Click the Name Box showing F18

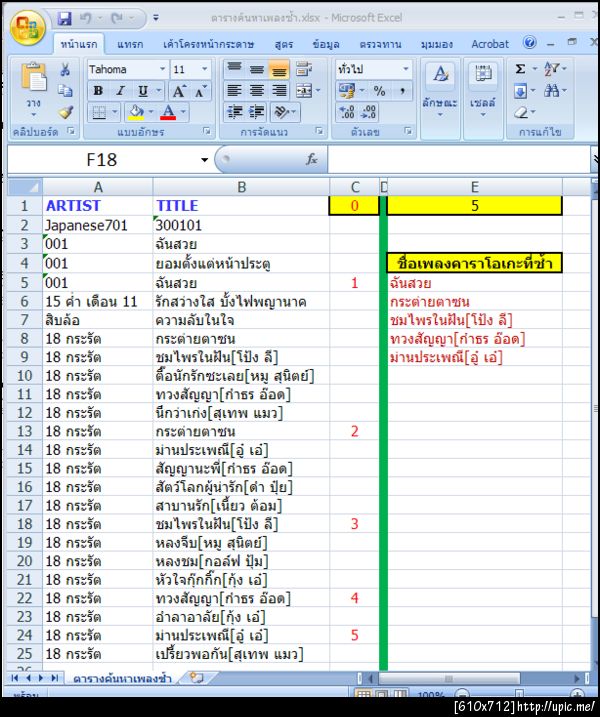point(102,160)
